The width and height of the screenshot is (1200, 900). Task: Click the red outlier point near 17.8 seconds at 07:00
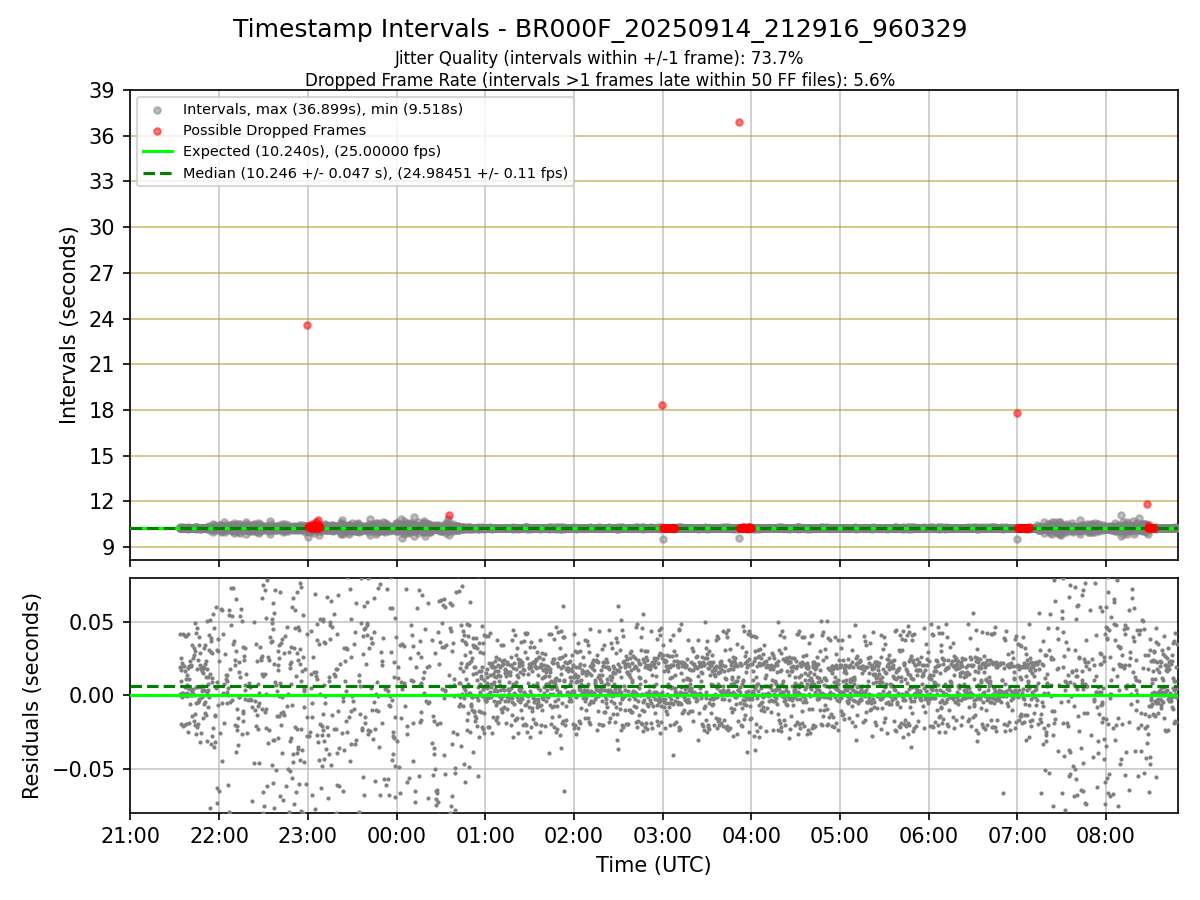click(1017, 413)
